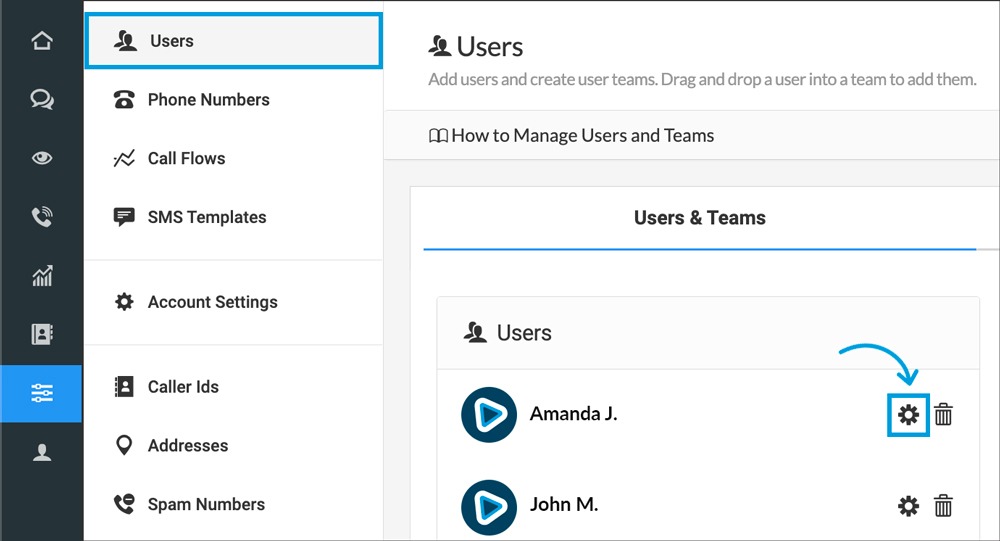Screen dimensions: 1000x541
Task: Select the settings sliders sidebar icon
Action: click(x=41, y=393)
